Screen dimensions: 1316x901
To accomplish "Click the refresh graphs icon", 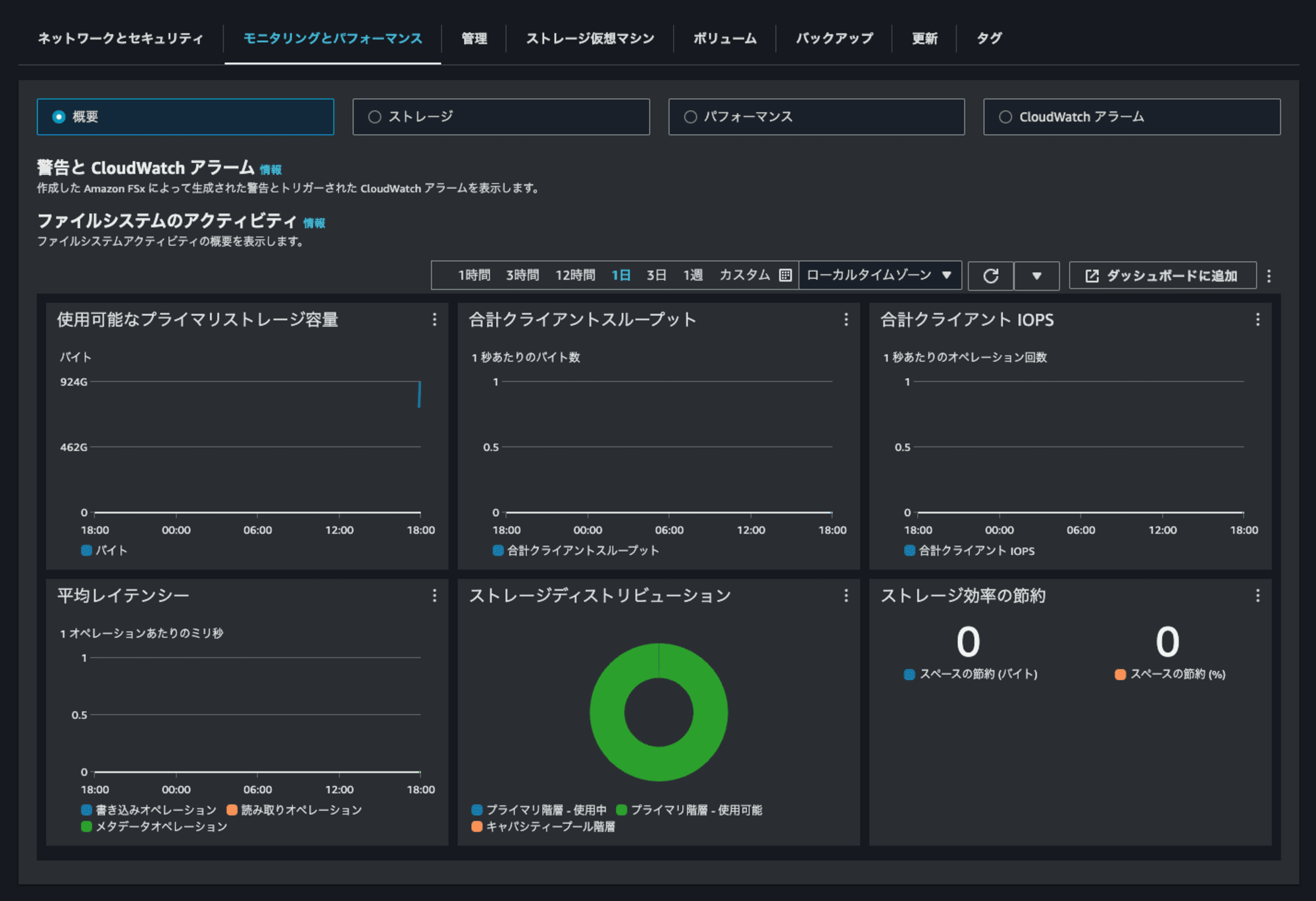I will click(x=991, y=276).
